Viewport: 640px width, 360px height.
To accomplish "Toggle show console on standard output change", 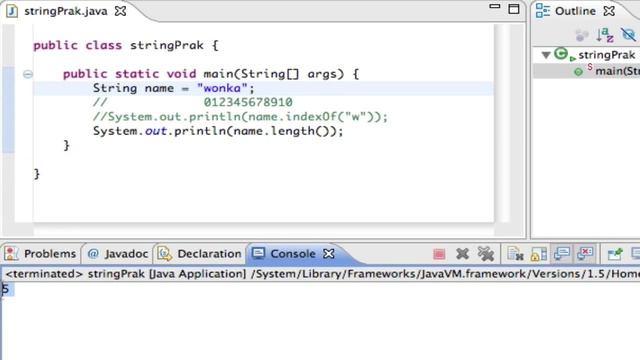I will 562,253.
